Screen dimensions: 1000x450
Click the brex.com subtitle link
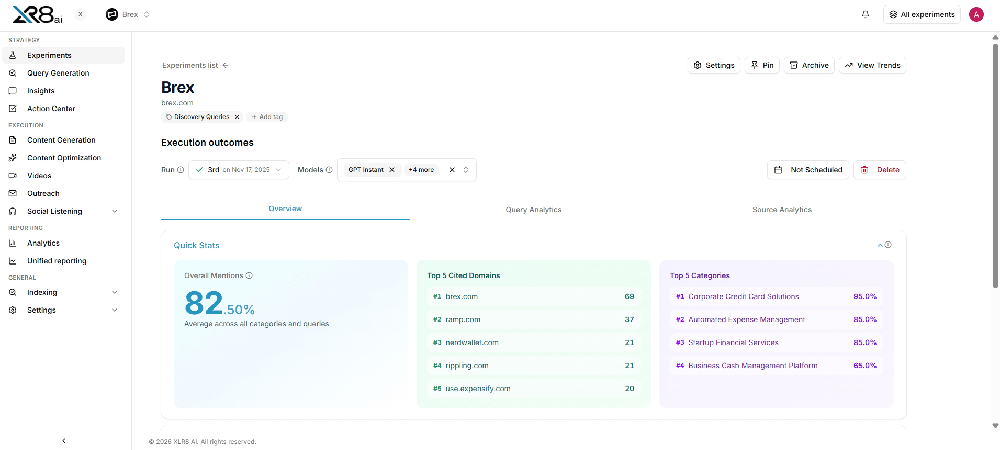177,103
